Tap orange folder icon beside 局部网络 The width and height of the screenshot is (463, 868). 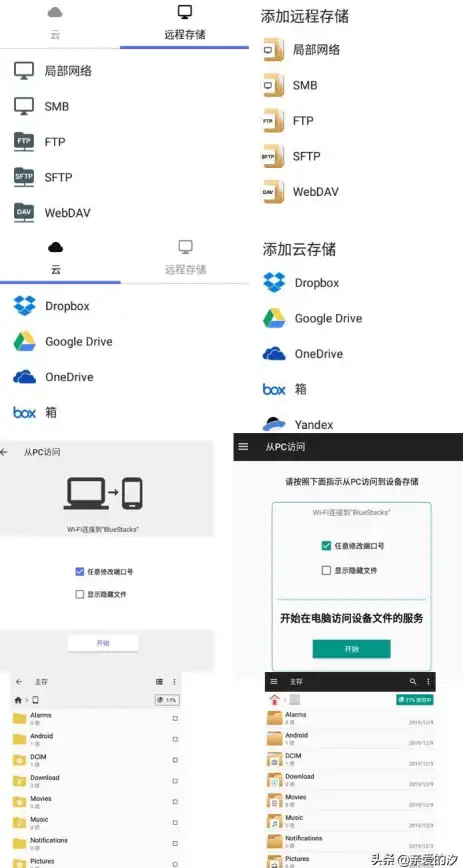click(272, 50)
